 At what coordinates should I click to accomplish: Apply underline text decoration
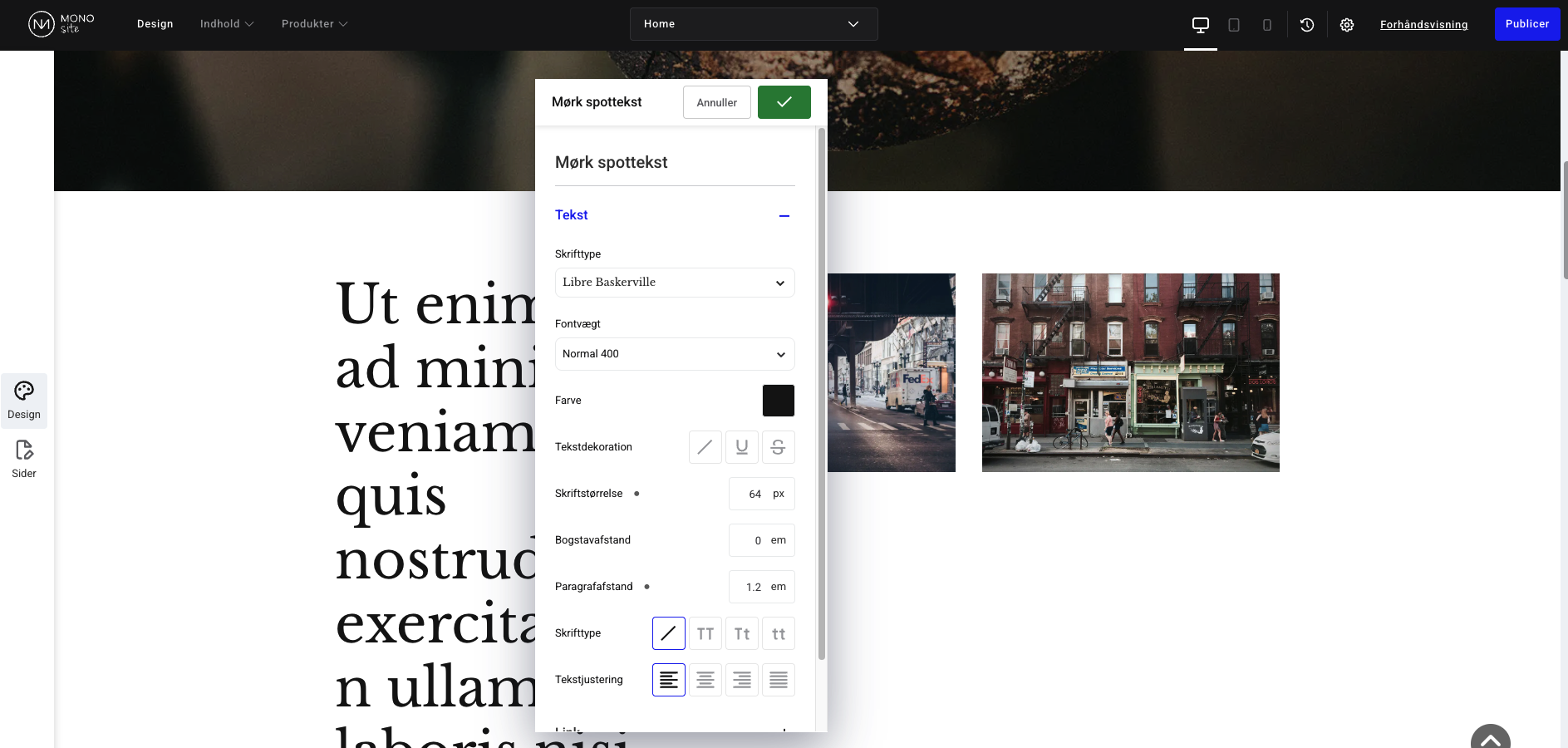[741, 447]
